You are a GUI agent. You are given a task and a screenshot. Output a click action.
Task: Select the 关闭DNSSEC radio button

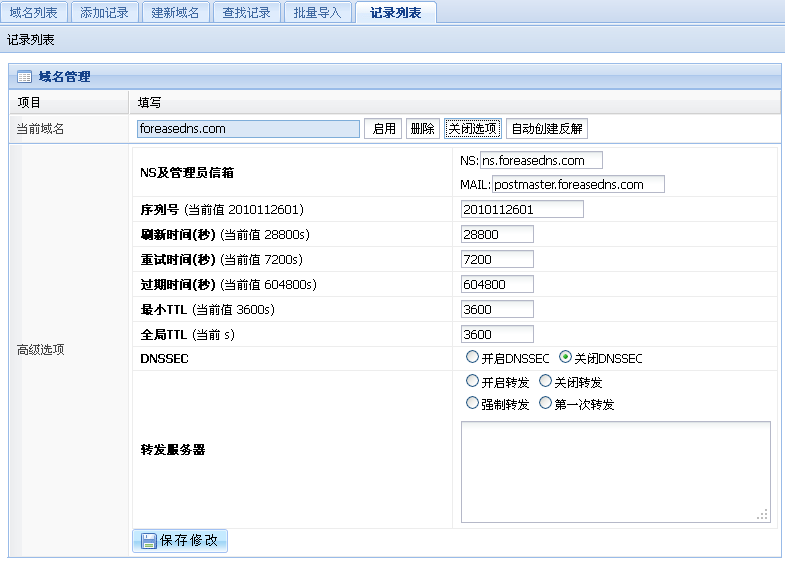tap(565, 357)
